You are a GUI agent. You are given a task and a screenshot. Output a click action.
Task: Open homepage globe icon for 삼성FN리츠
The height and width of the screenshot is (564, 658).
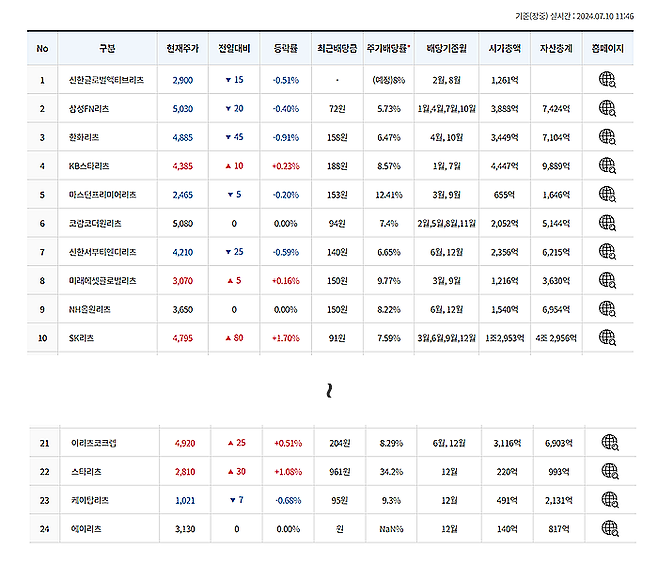point(607,109)
